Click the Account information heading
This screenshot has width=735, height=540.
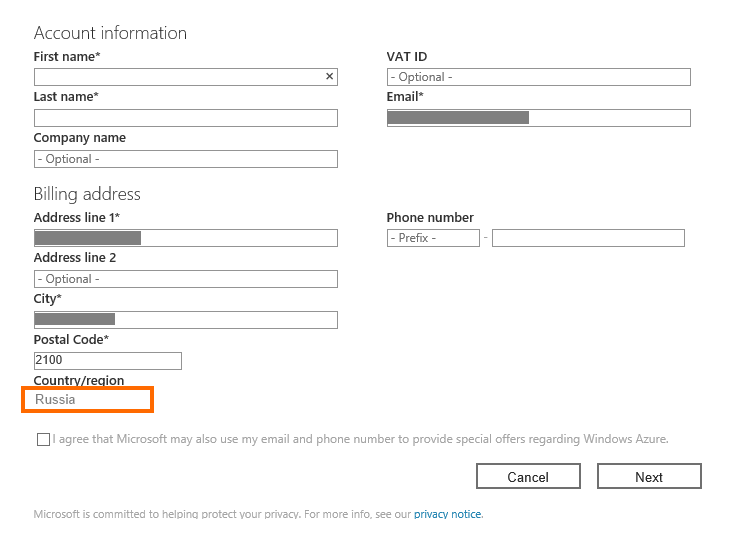(x=110, y=33)
